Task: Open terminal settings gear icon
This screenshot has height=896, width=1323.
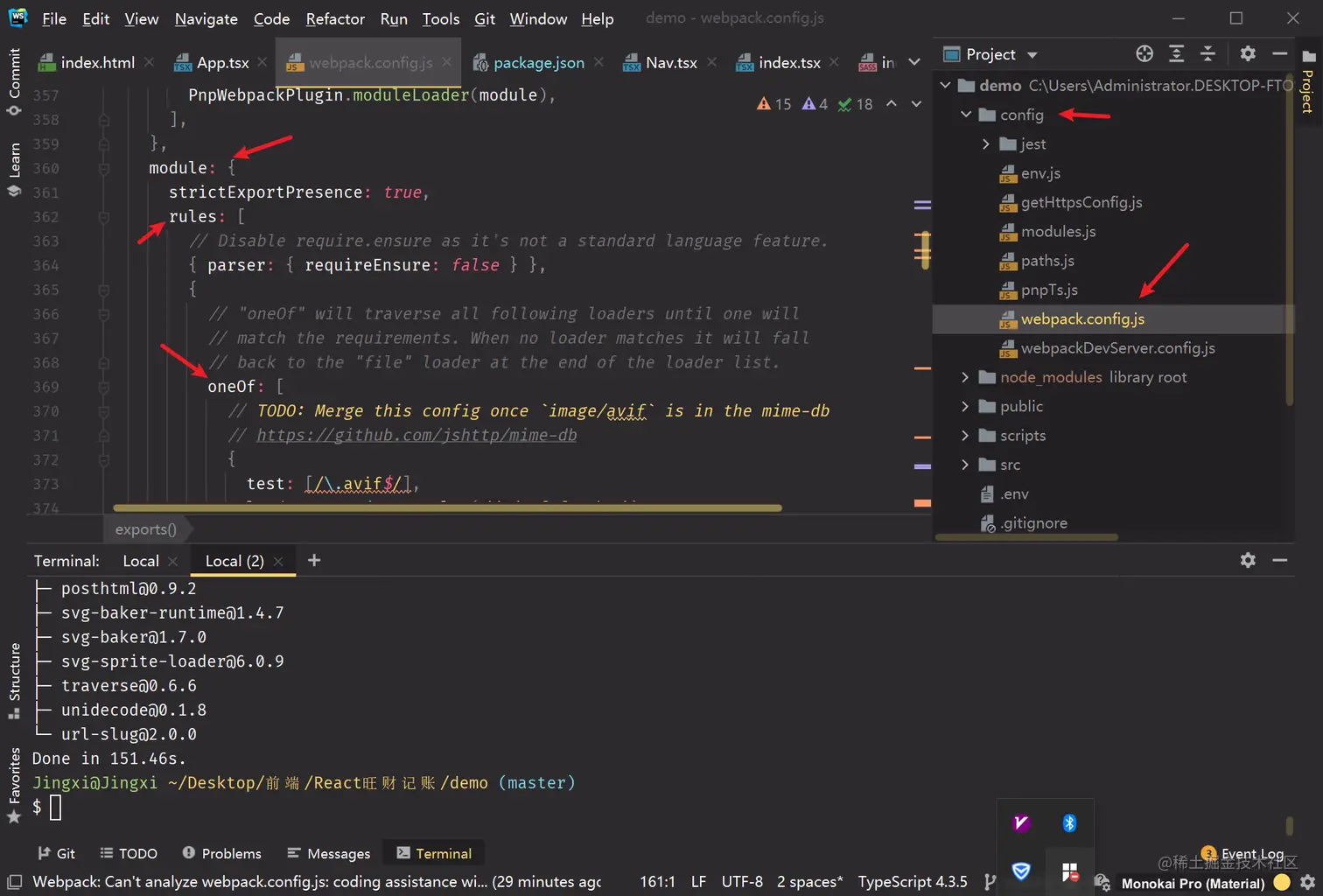Action: (1248, 560)
